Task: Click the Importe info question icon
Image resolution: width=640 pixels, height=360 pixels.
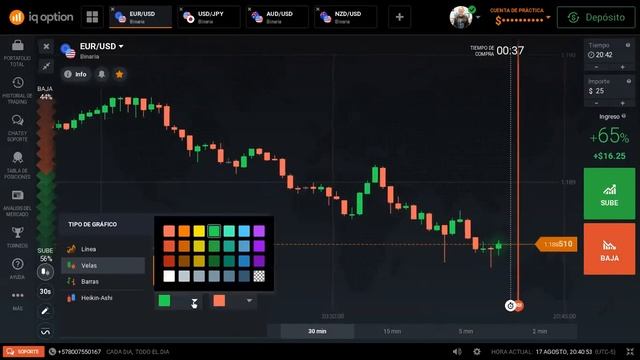Action: click(x=629, y=81)
